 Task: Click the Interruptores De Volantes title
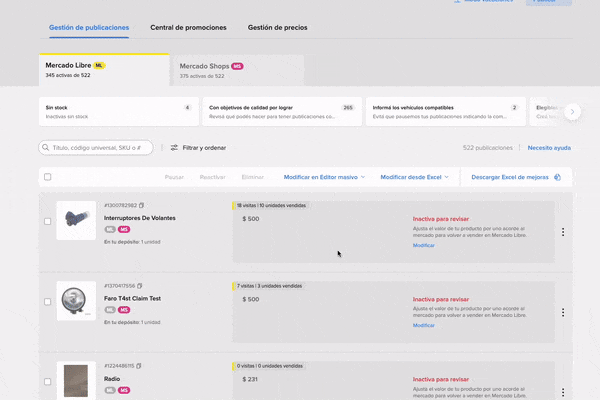[x=140, y=218]
